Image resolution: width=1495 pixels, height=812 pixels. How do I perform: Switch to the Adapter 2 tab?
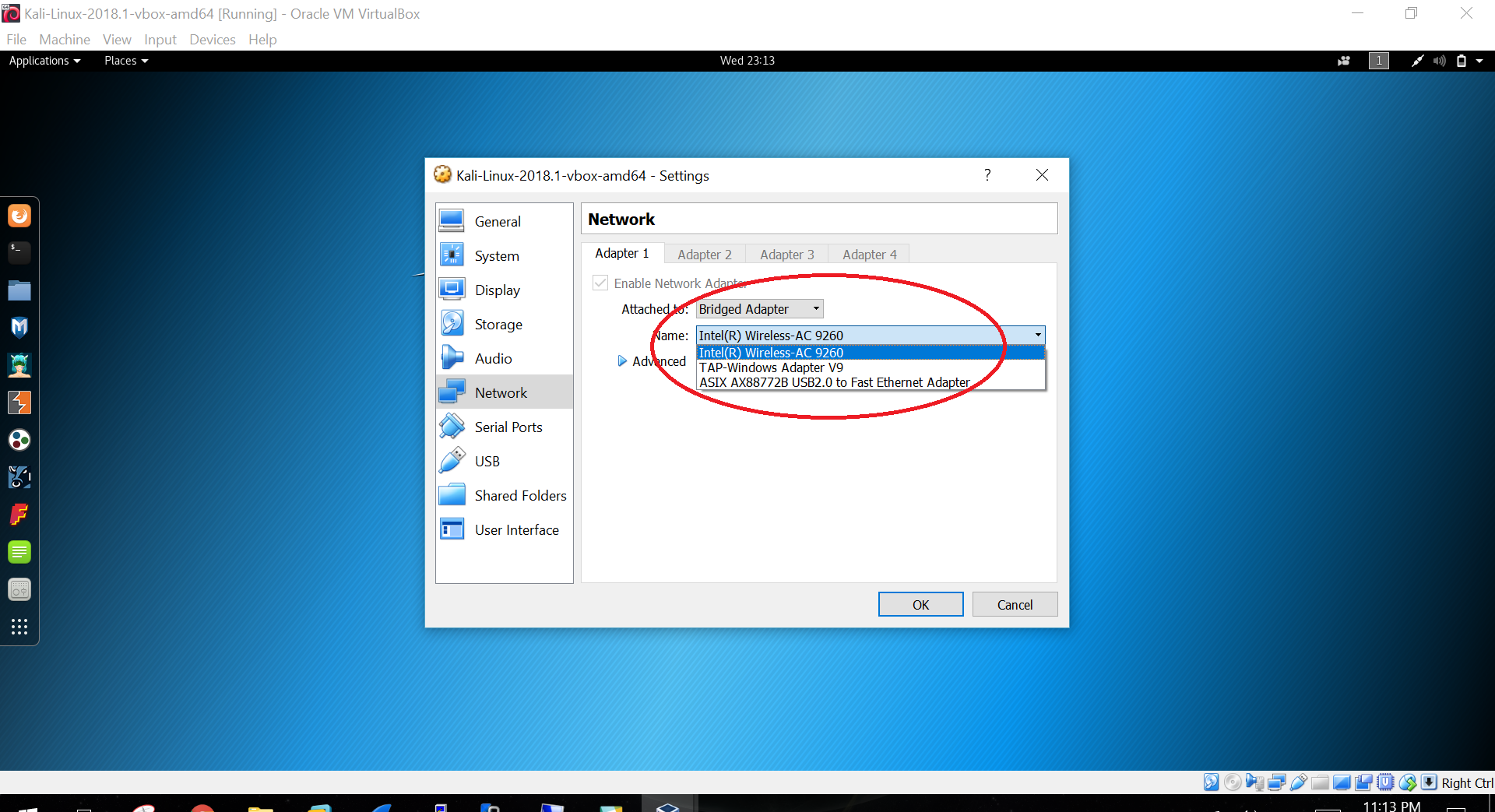coord(704,255)
